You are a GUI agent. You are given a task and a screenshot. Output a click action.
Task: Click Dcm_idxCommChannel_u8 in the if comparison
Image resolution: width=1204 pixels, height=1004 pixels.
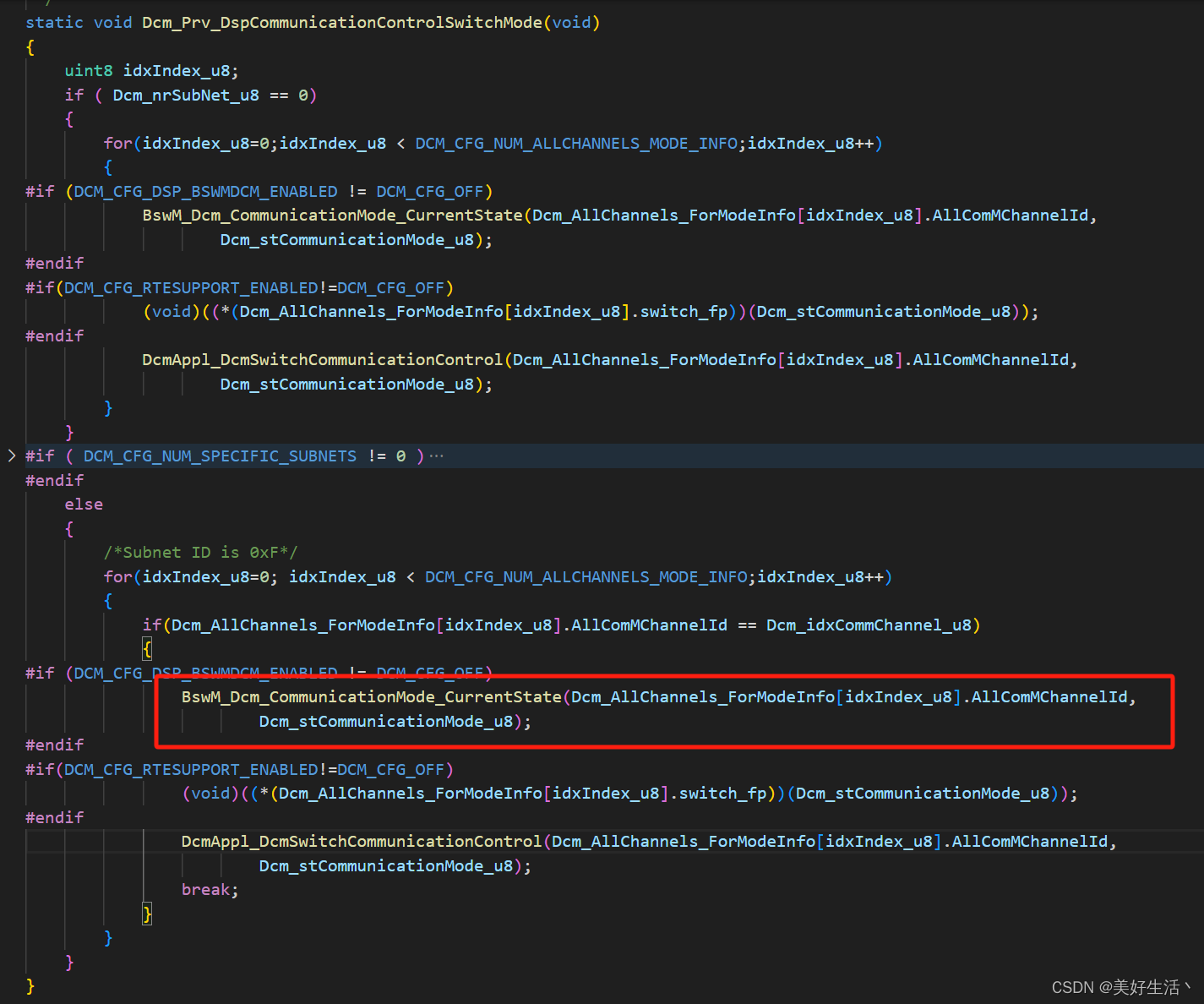pos(869,625)
